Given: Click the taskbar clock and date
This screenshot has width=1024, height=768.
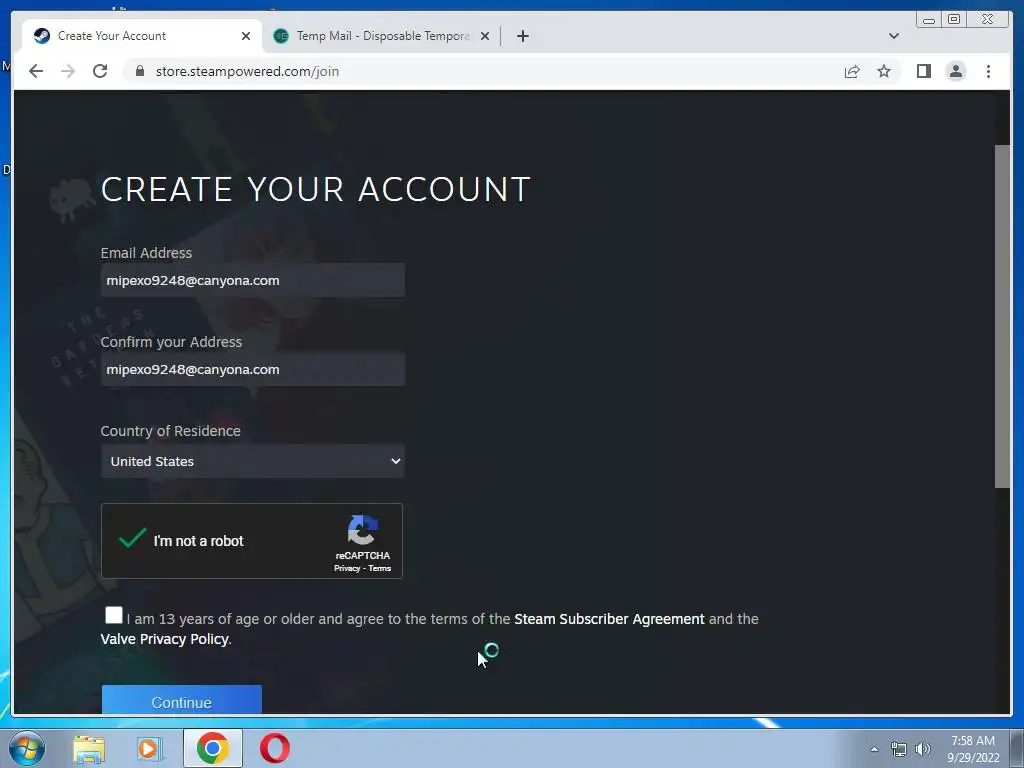Looking at the screenshot, I should [973, 749].
